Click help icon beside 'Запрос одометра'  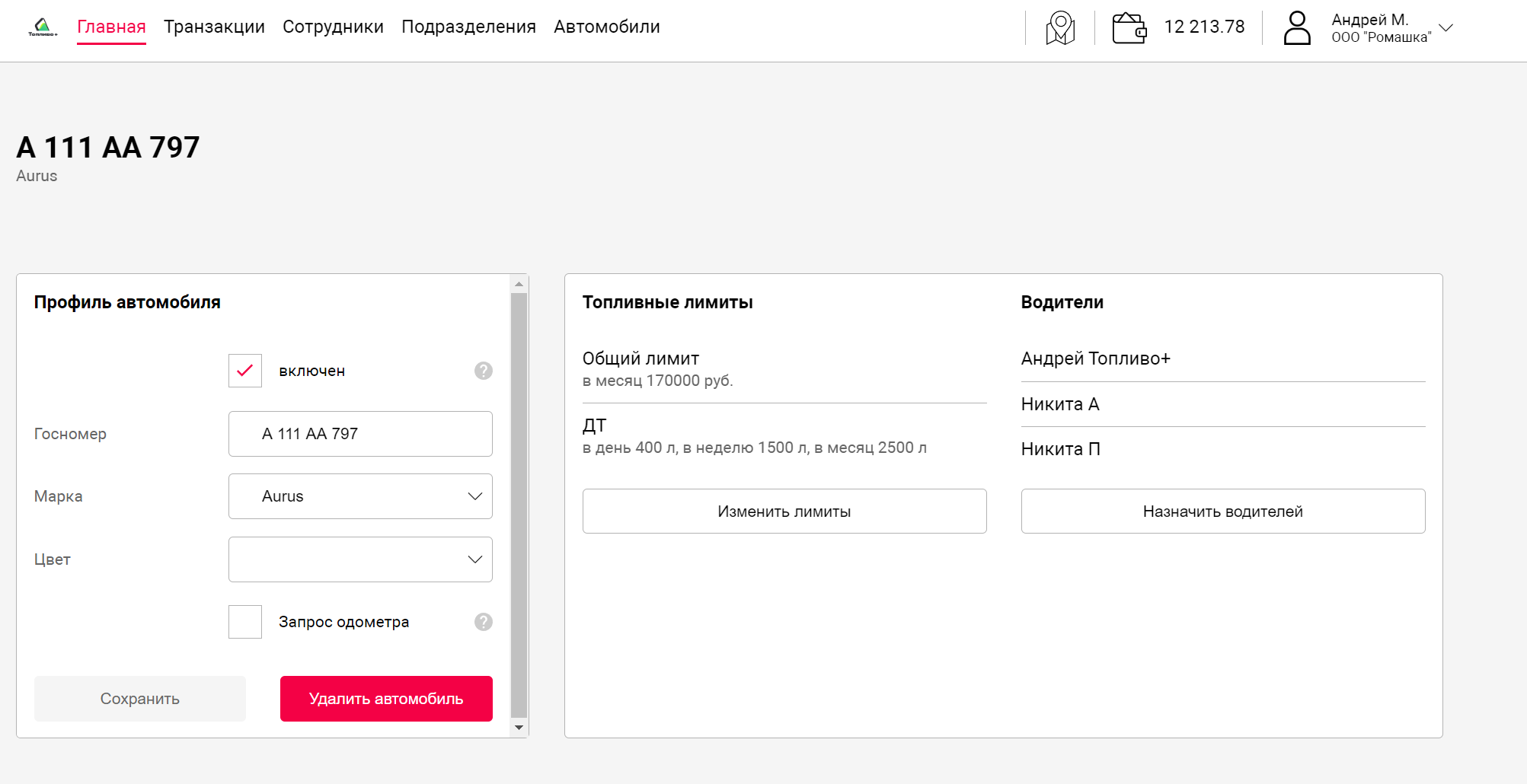point(484,622)
